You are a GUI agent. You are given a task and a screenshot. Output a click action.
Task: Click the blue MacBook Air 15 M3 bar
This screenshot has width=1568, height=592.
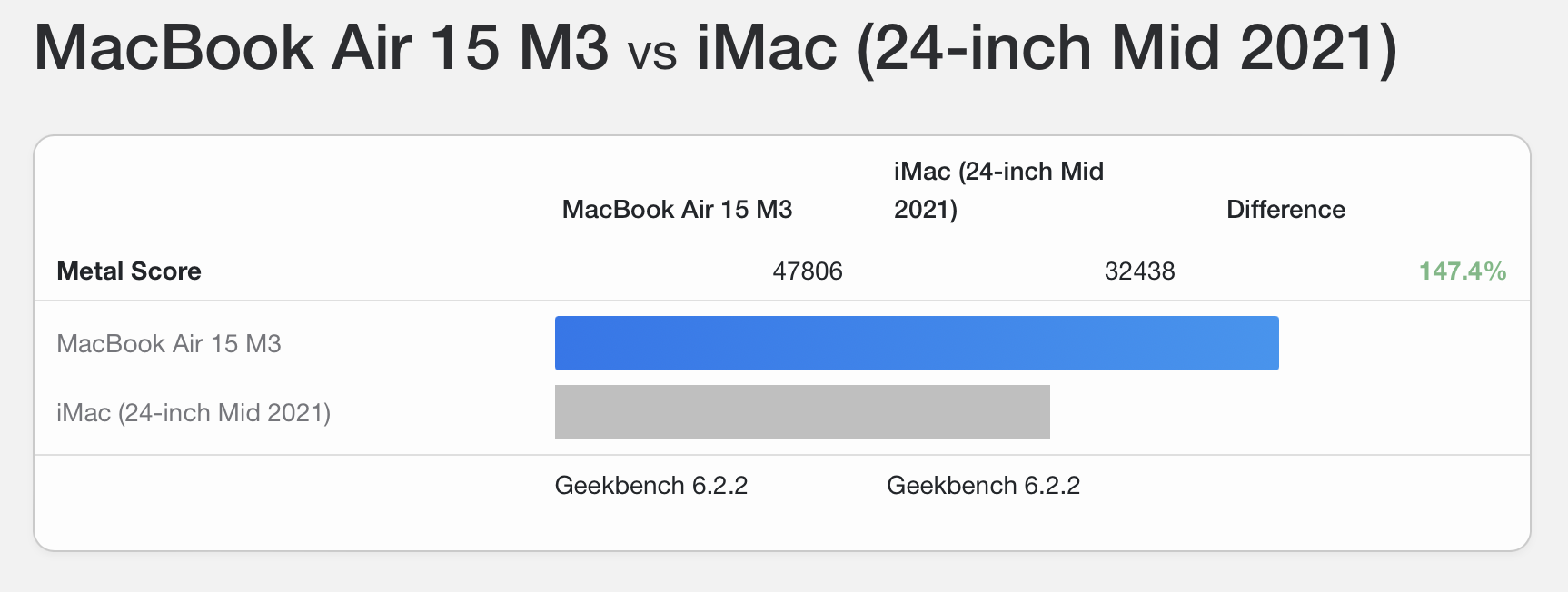click(916, 343)
